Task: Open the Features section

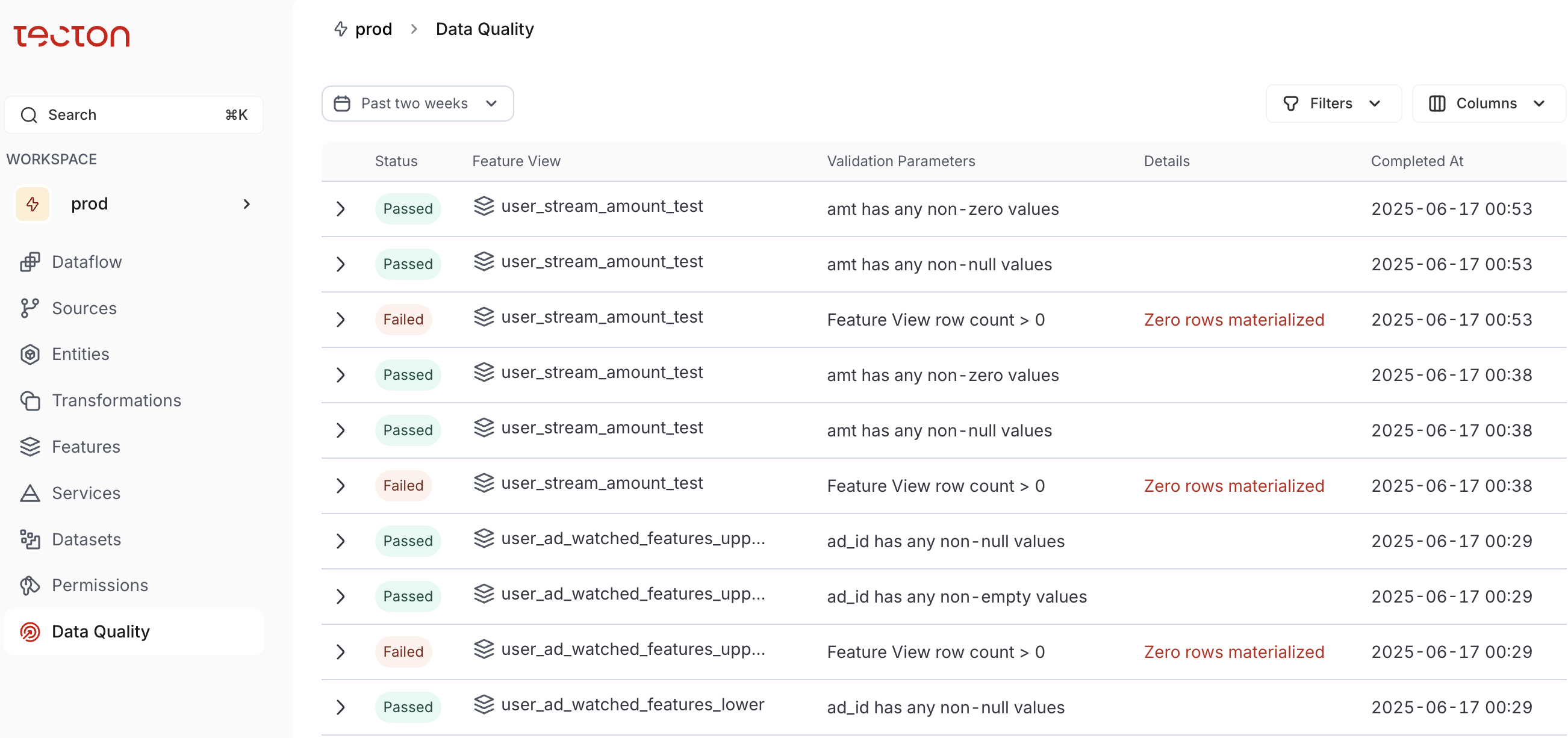Action: tap(85, 447)
